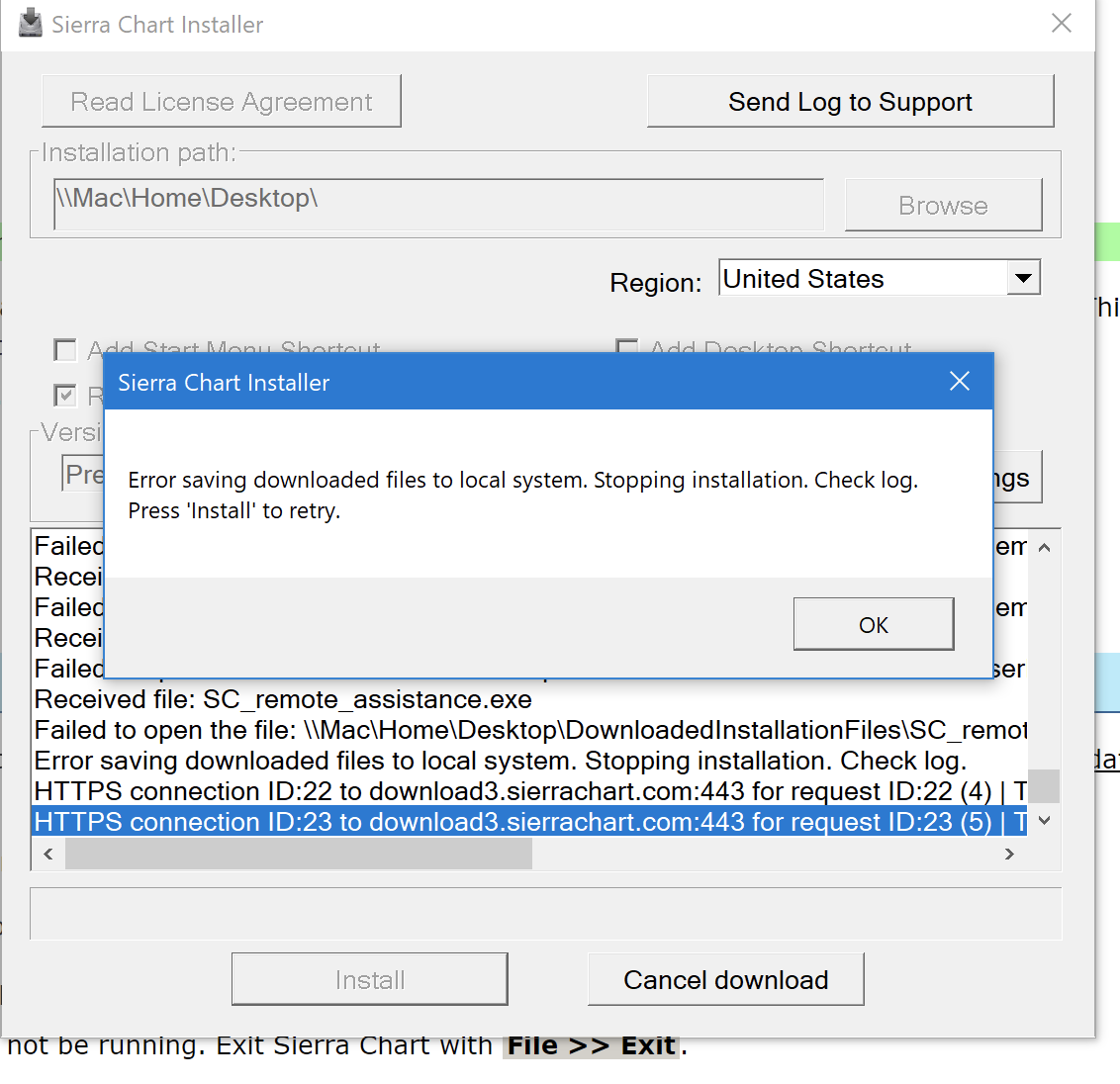The height and width of the screenshot is (1084, 1120).
Task: Close the main Sierra Chart Installer window
Action: pyautogui.click(x=1062, y=24)
